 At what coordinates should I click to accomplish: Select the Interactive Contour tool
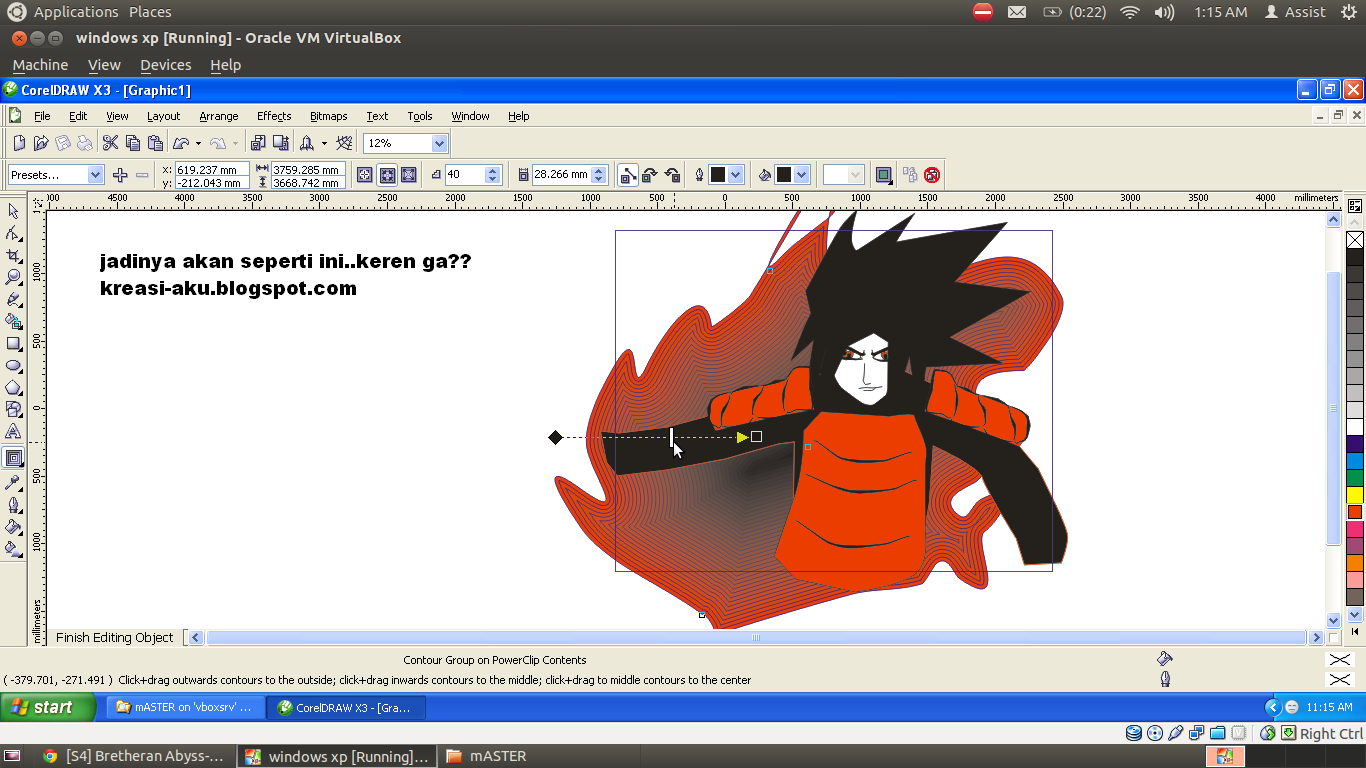(x=13, y=458)
